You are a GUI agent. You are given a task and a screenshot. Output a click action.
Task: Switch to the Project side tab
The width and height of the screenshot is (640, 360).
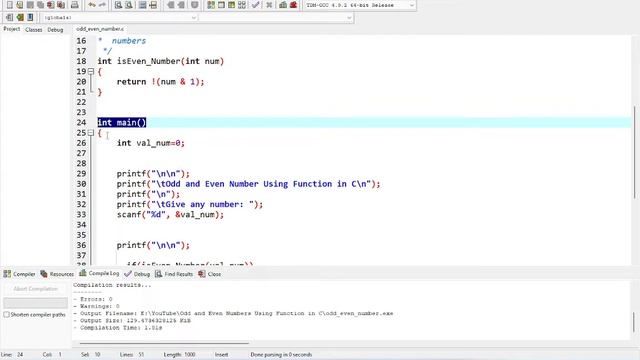click(x=11, y=29)
